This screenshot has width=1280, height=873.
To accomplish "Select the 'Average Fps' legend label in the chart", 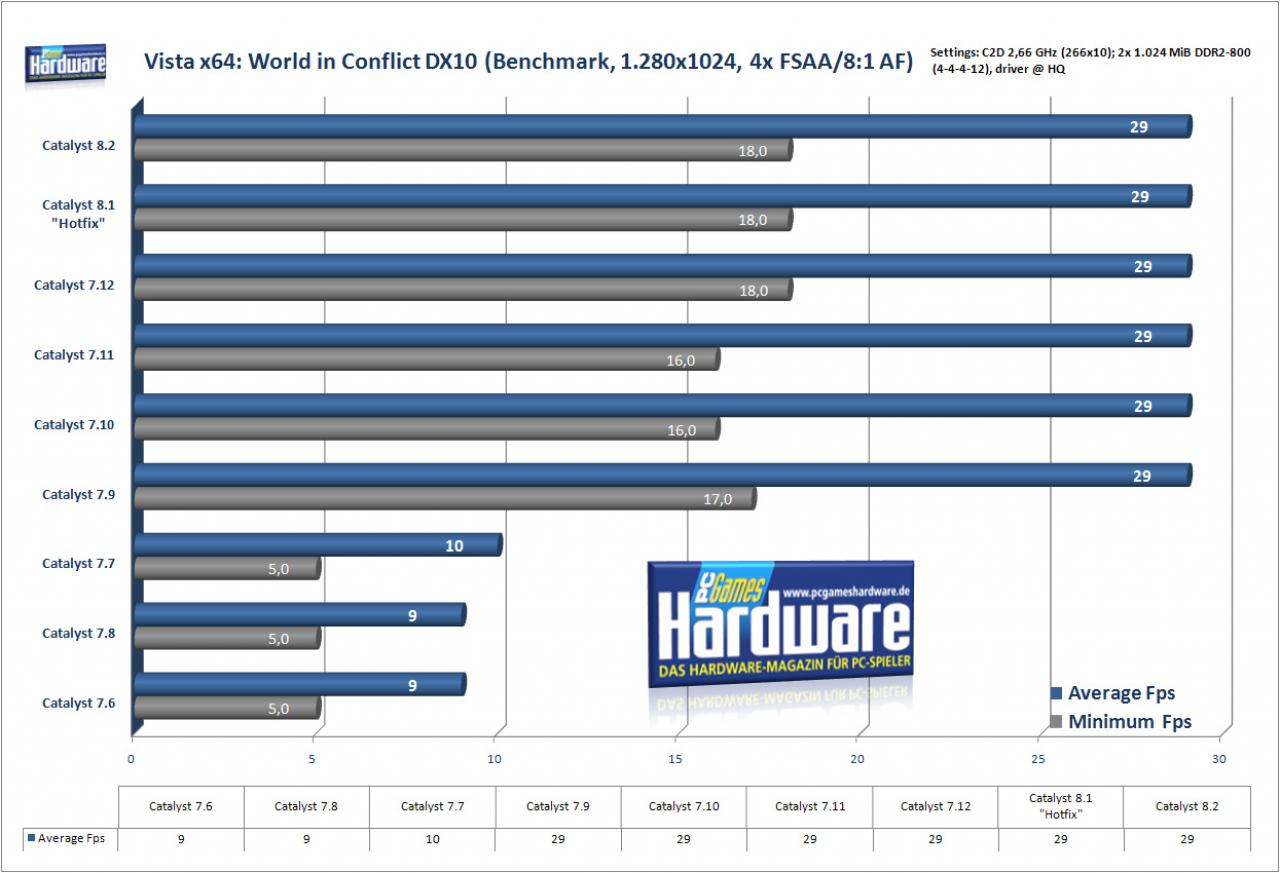I will (1121, 693).
